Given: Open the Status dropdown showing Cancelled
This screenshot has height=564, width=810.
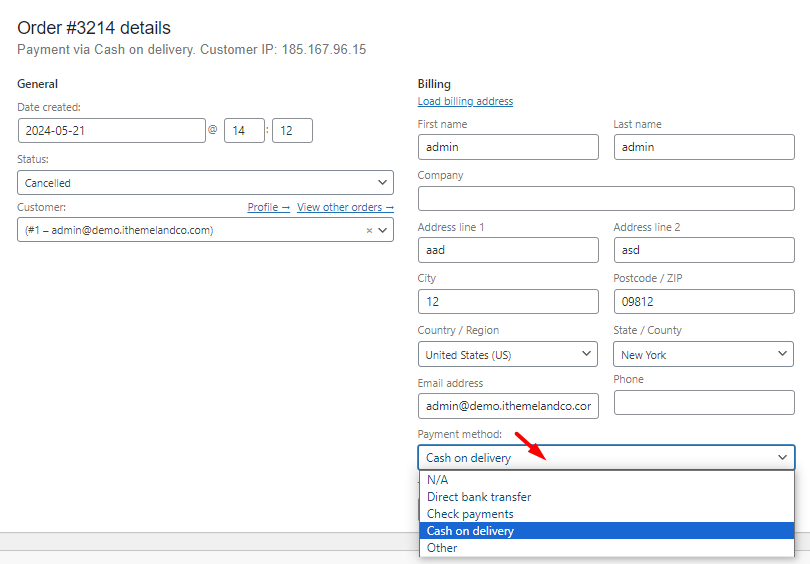Looking at the screenshot, I should click(x=205, y=183).
